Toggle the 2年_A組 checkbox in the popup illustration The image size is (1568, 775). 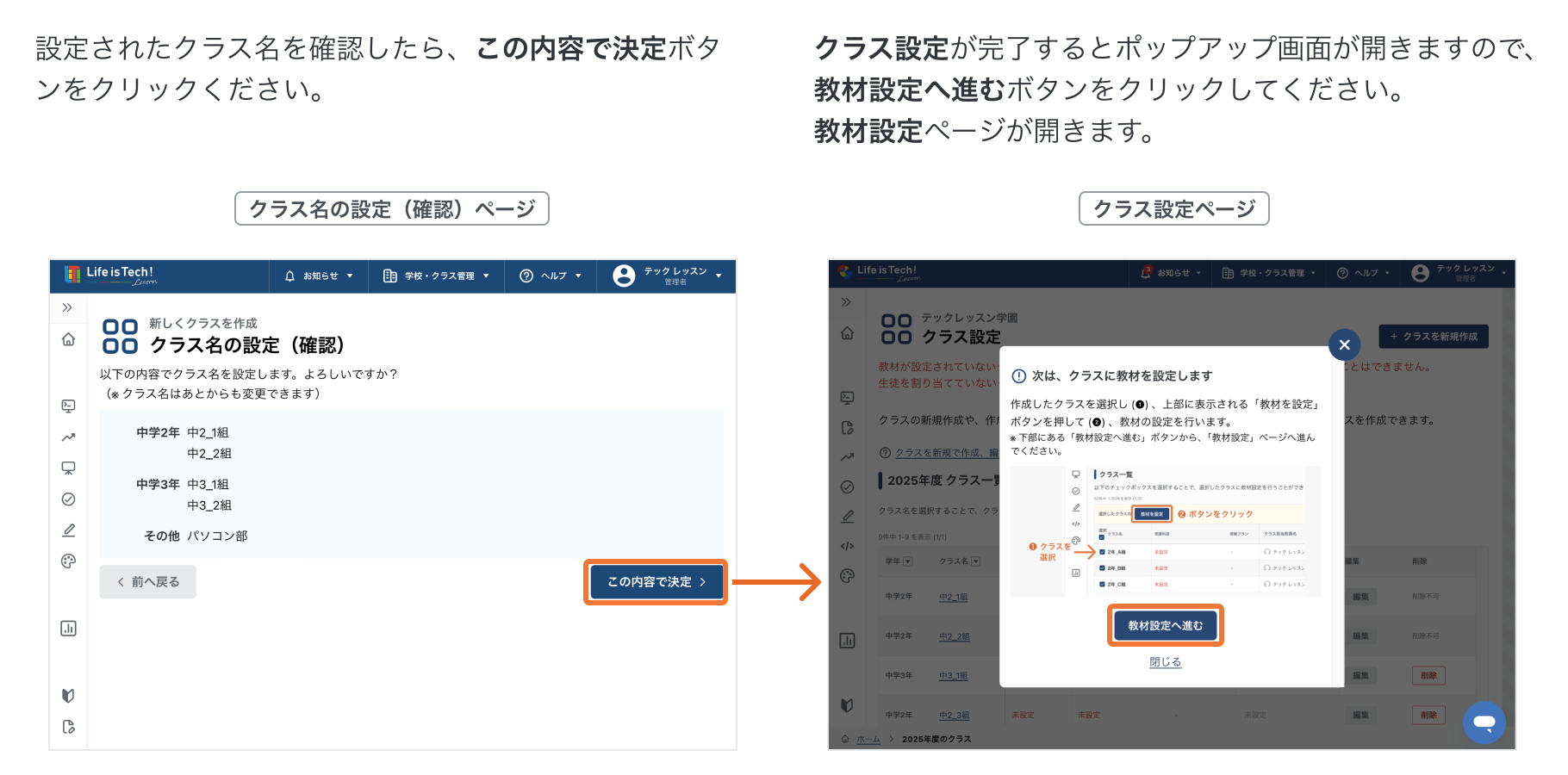(x=1102, y=552)
